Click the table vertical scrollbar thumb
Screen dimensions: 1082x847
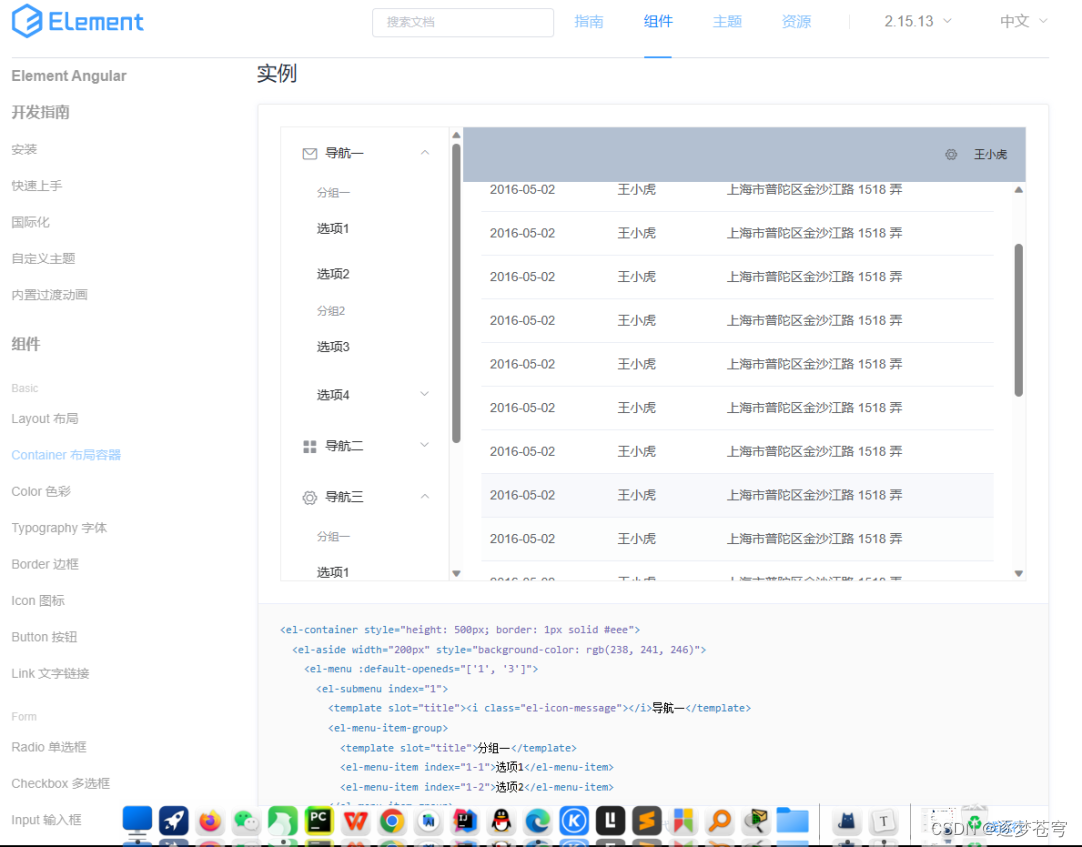1019,320
